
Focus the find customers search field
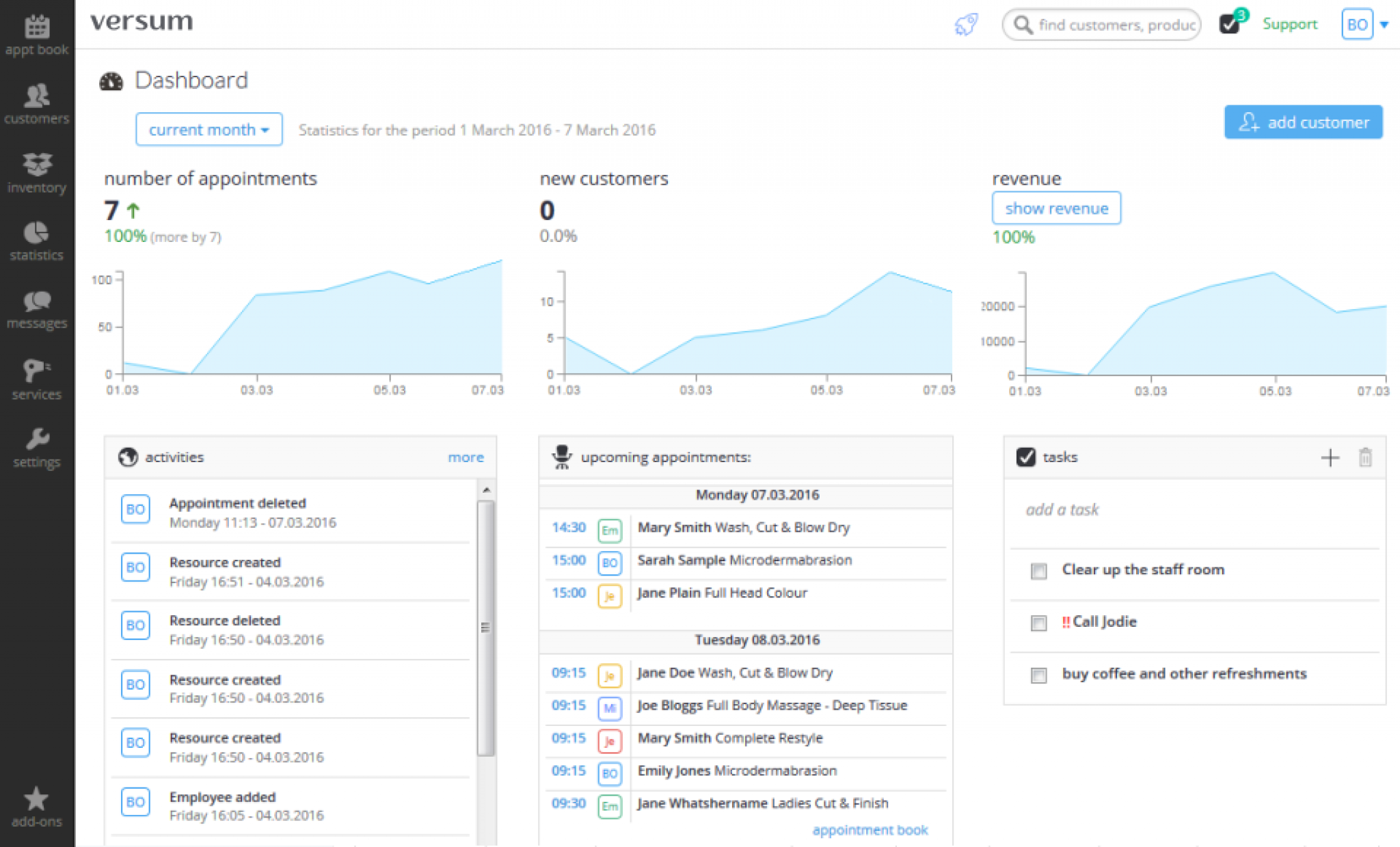click(x=1114, y=25)
